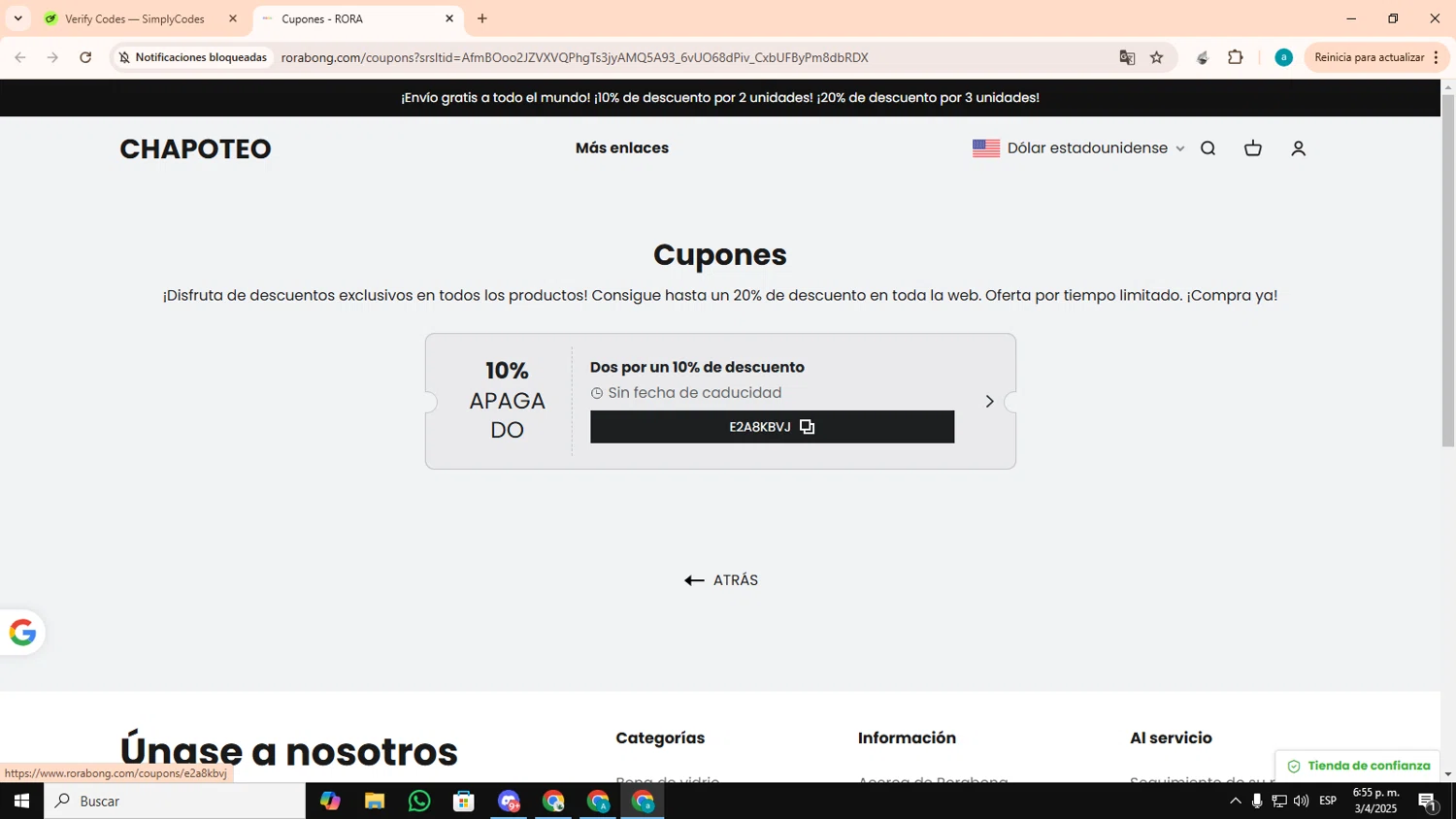Open the notification center icon
Screen dimensions: 1456x819
1428,801
